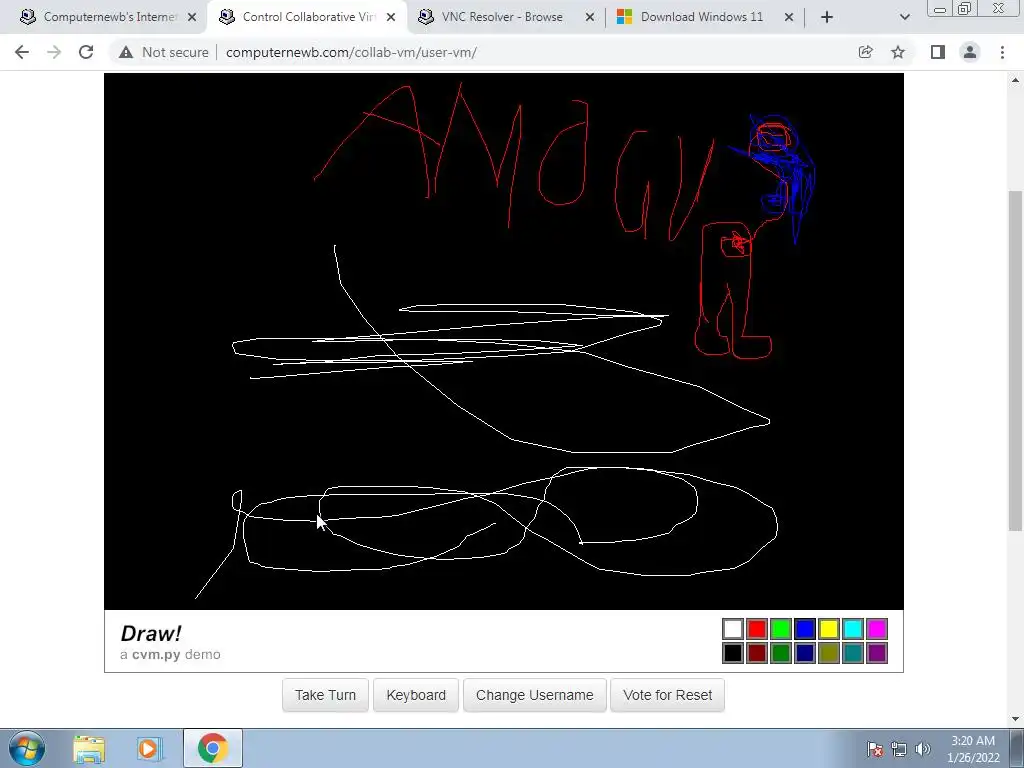Viewport: 1024px width, 768px height.
Task: Click the page vertical scrollbar thumb
Action: pos(1016,360)
